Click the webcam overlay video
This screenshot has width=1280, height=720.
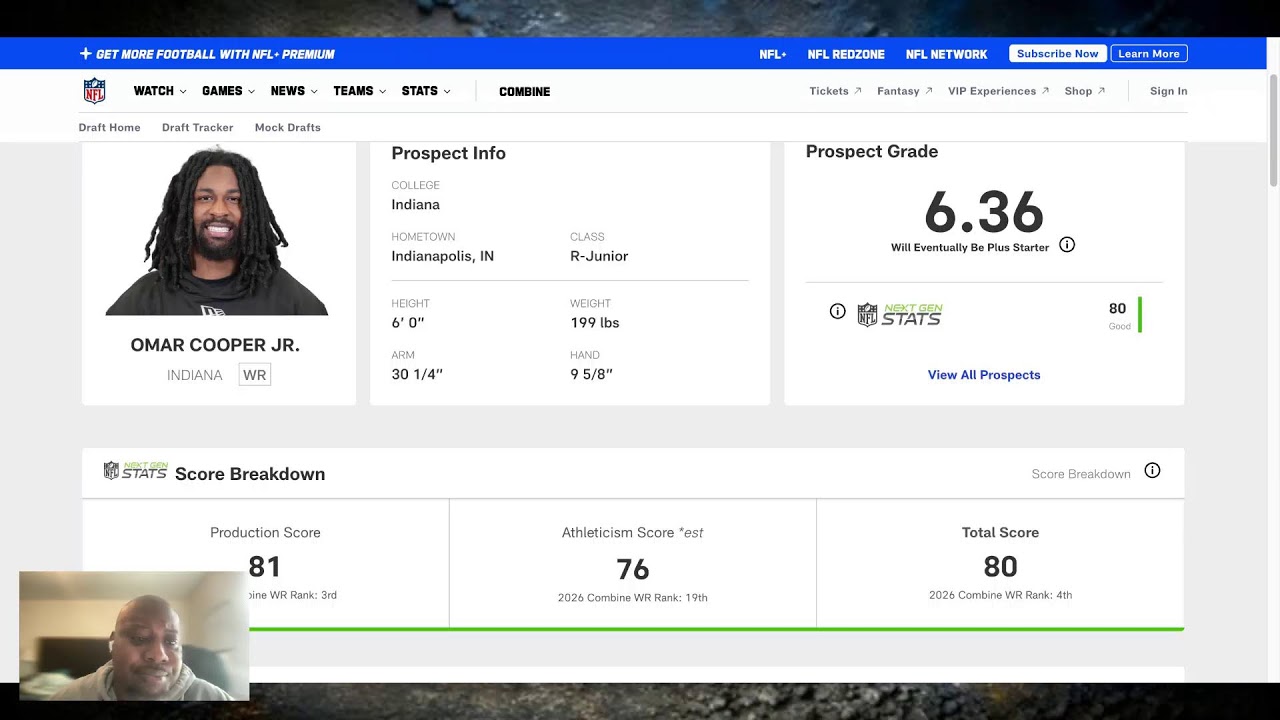click(134, 636)
